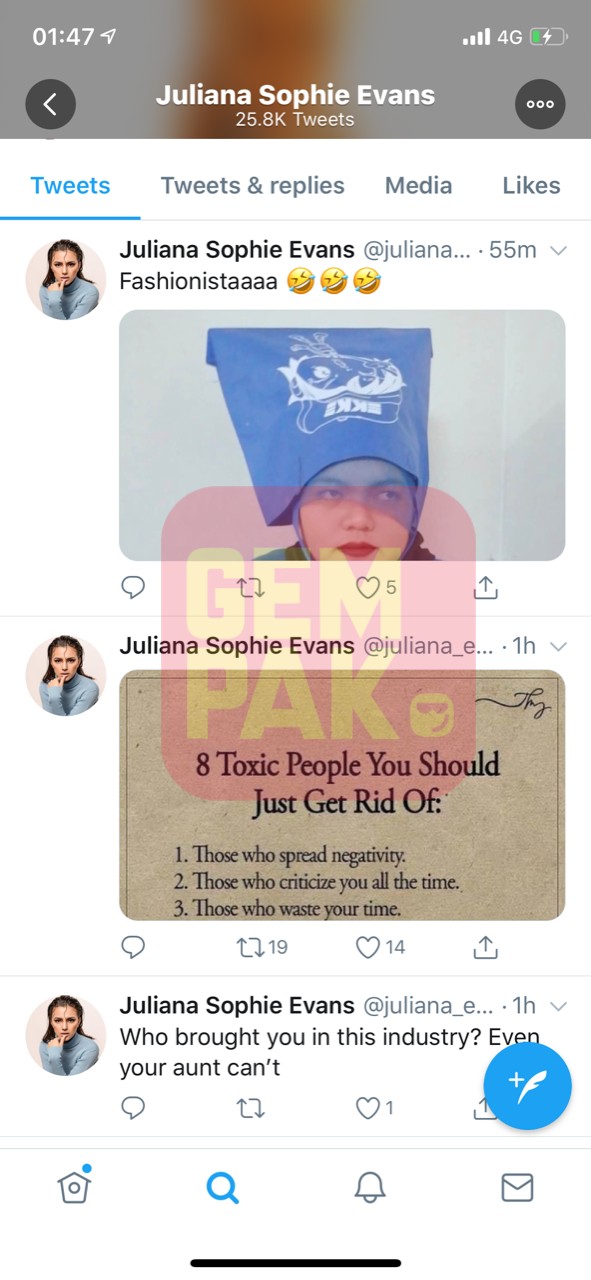Screen dimensions: 591x1280
Task: Open the Messages envelope icon
Action: (517, 1187)
